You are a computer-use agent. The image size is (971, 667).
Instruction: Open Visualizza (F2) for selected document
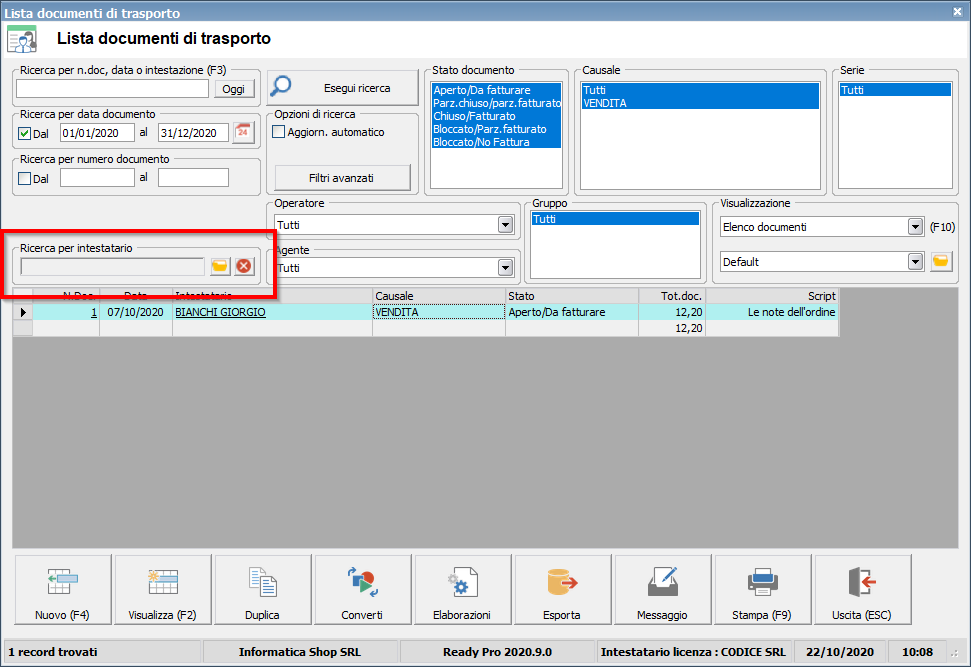[x=163, y=590]
